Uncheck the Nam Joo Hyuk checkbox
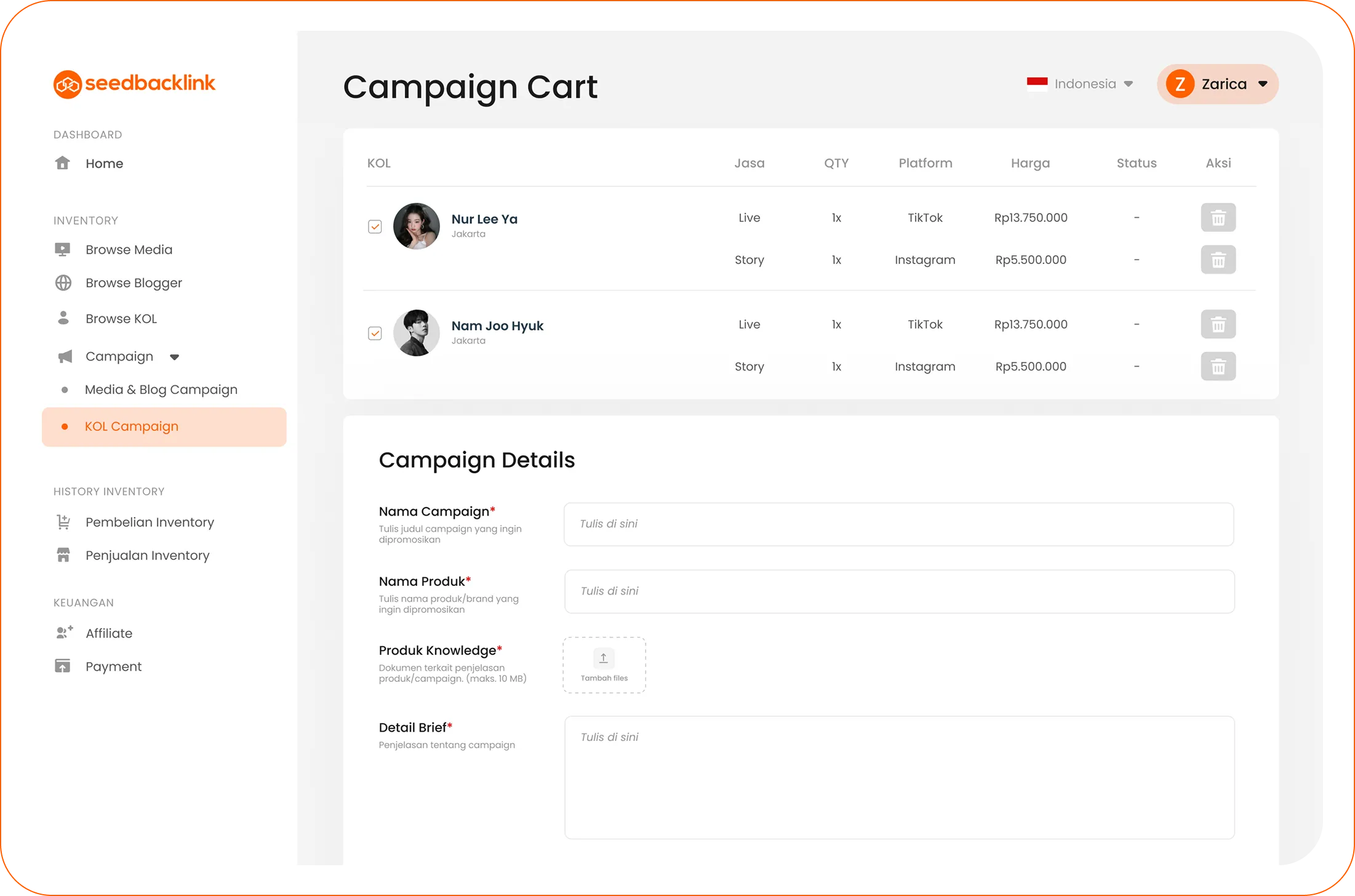Screen dimensions: 1355x896 tap(375, 334)
